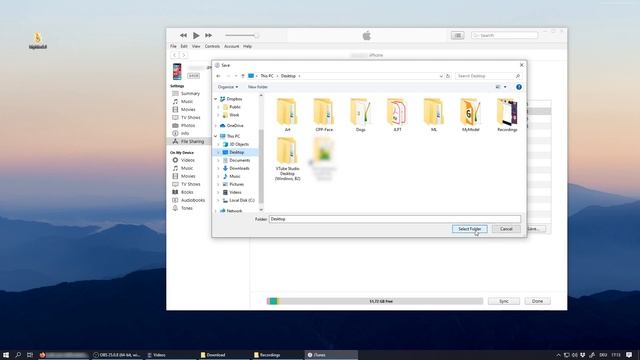Click New folder in Save dialog

pyautogui.click(x=258, y=87)
